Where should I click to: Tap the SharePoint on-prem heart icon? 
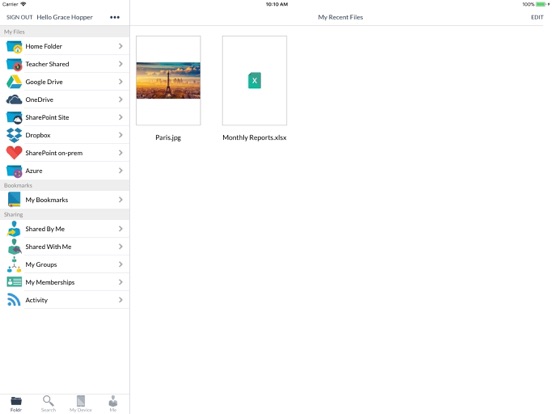click(x=14, y=153)
